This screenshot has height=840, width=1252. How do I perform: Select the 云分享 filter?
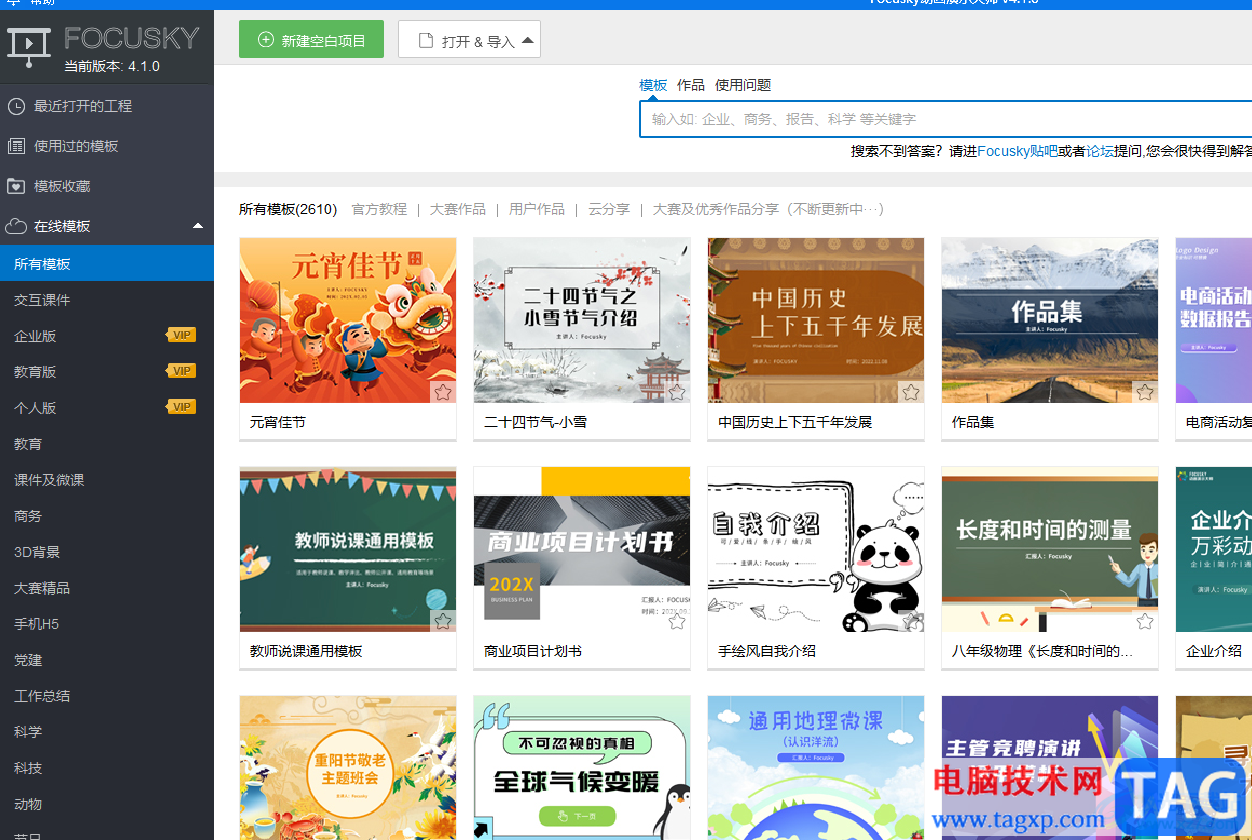[x=609, y=209]
